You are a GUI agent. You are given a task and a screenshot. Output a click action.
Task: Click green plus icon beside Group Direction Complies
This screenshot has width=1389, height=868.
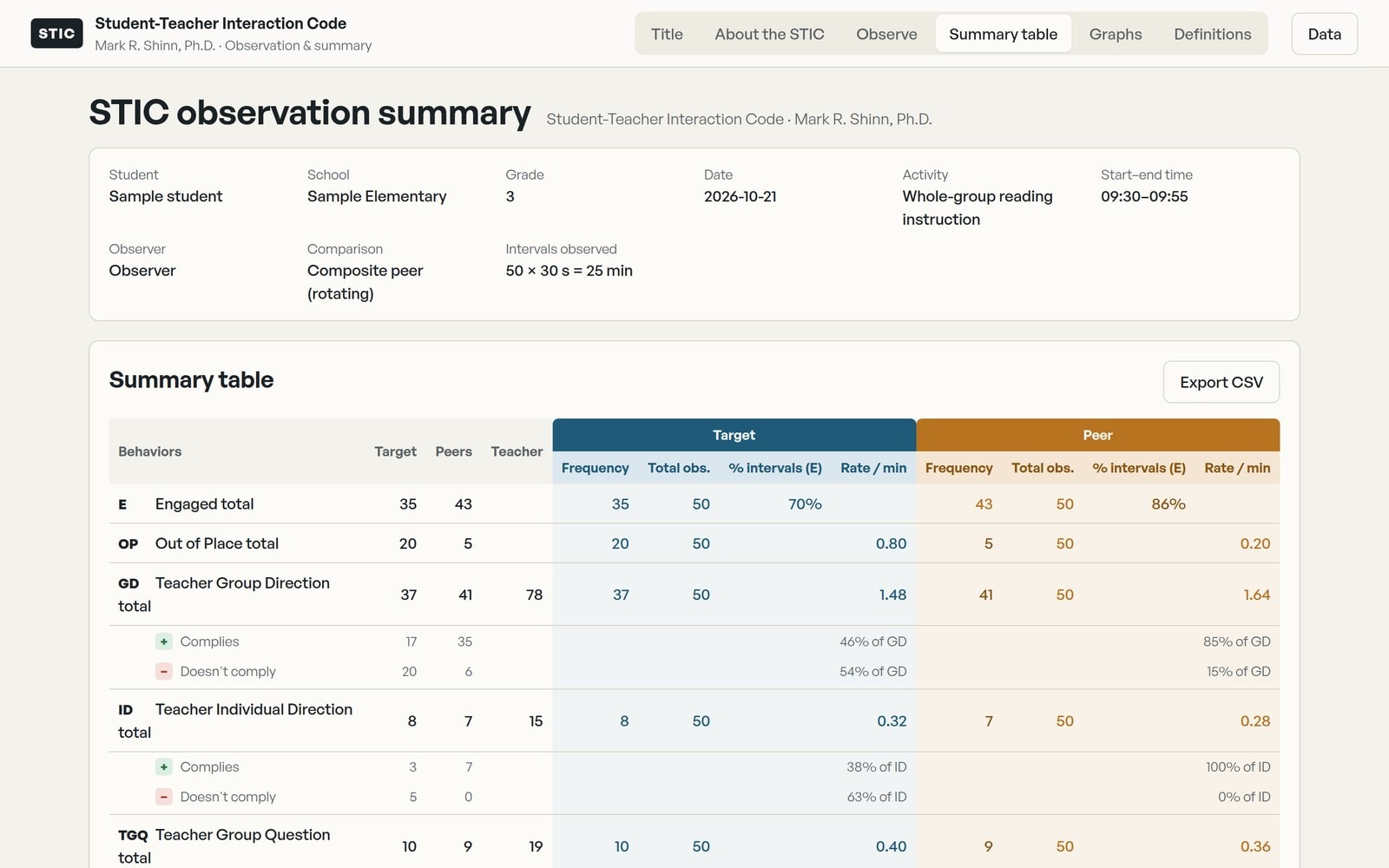(x=164, y=641)
